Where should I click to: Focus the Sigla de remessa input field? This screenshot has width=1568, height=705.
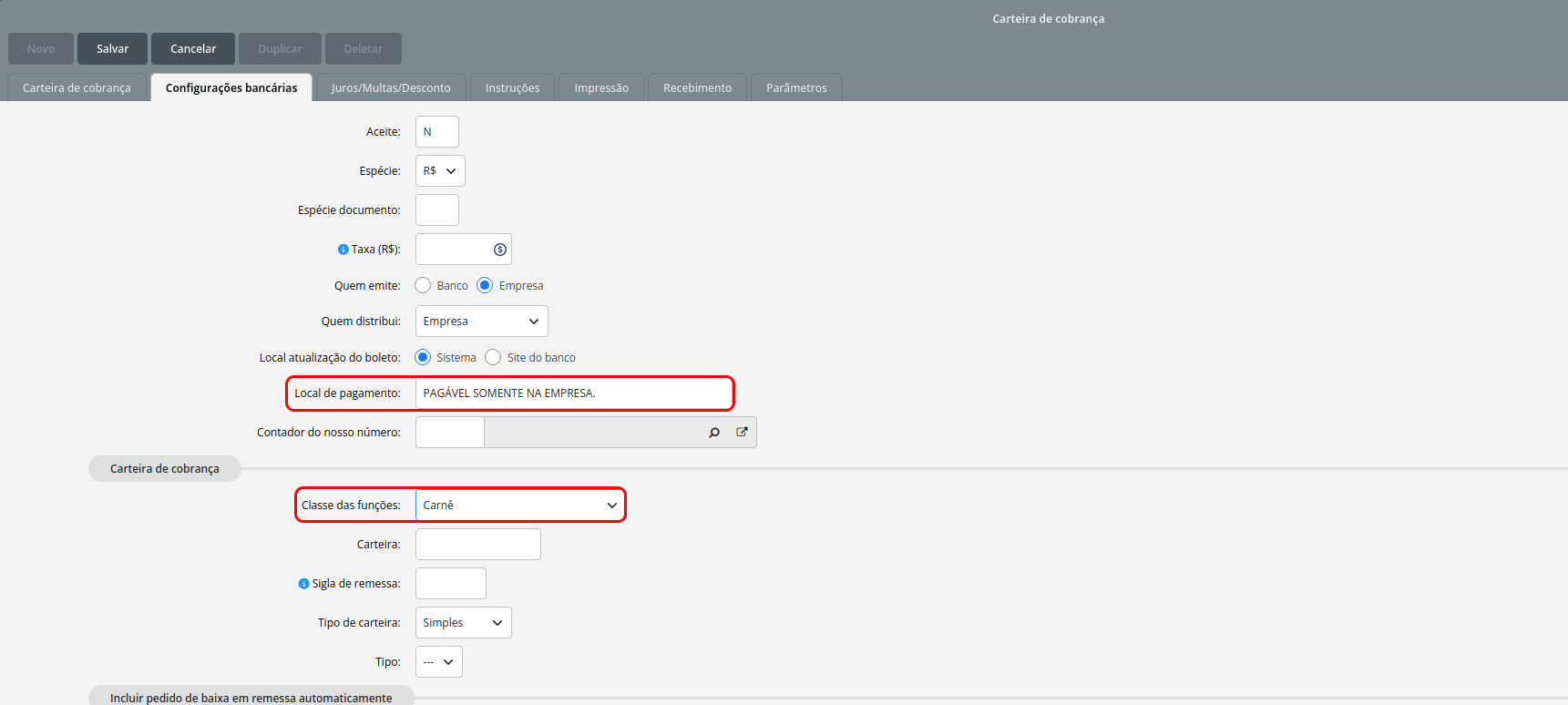point(451,584)
